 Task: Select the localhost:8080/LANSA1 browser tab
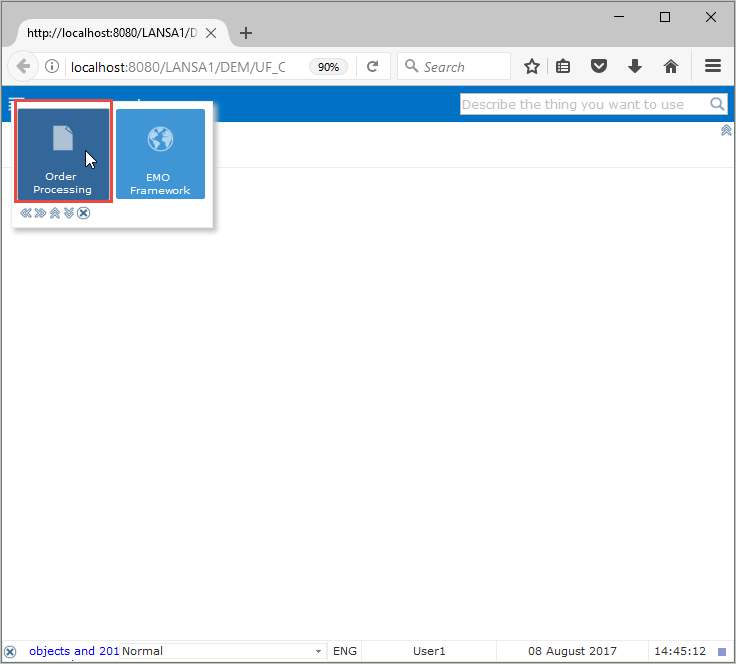pos(112,33)
